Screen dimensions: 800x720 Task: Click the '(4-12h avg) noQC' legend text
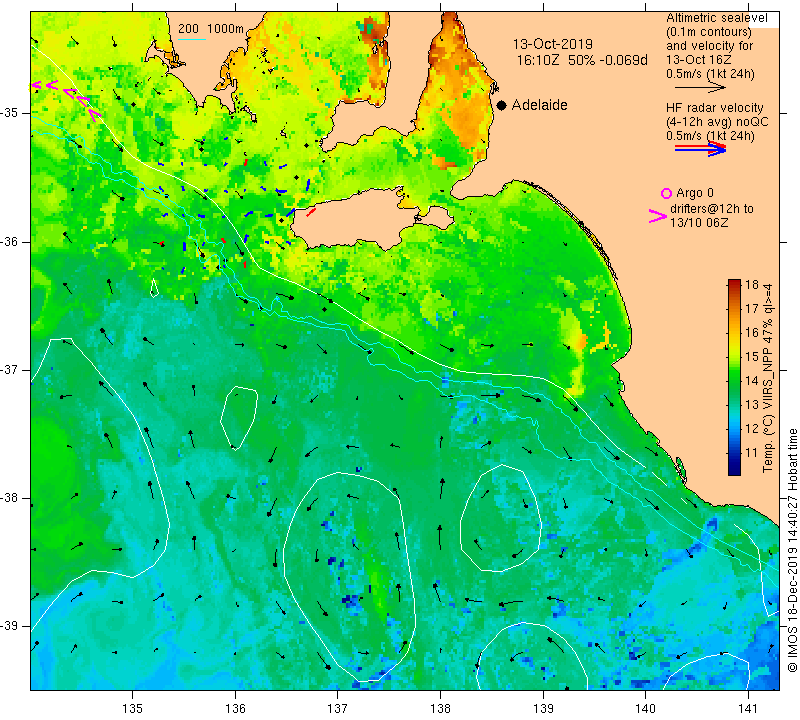(717, 122)
